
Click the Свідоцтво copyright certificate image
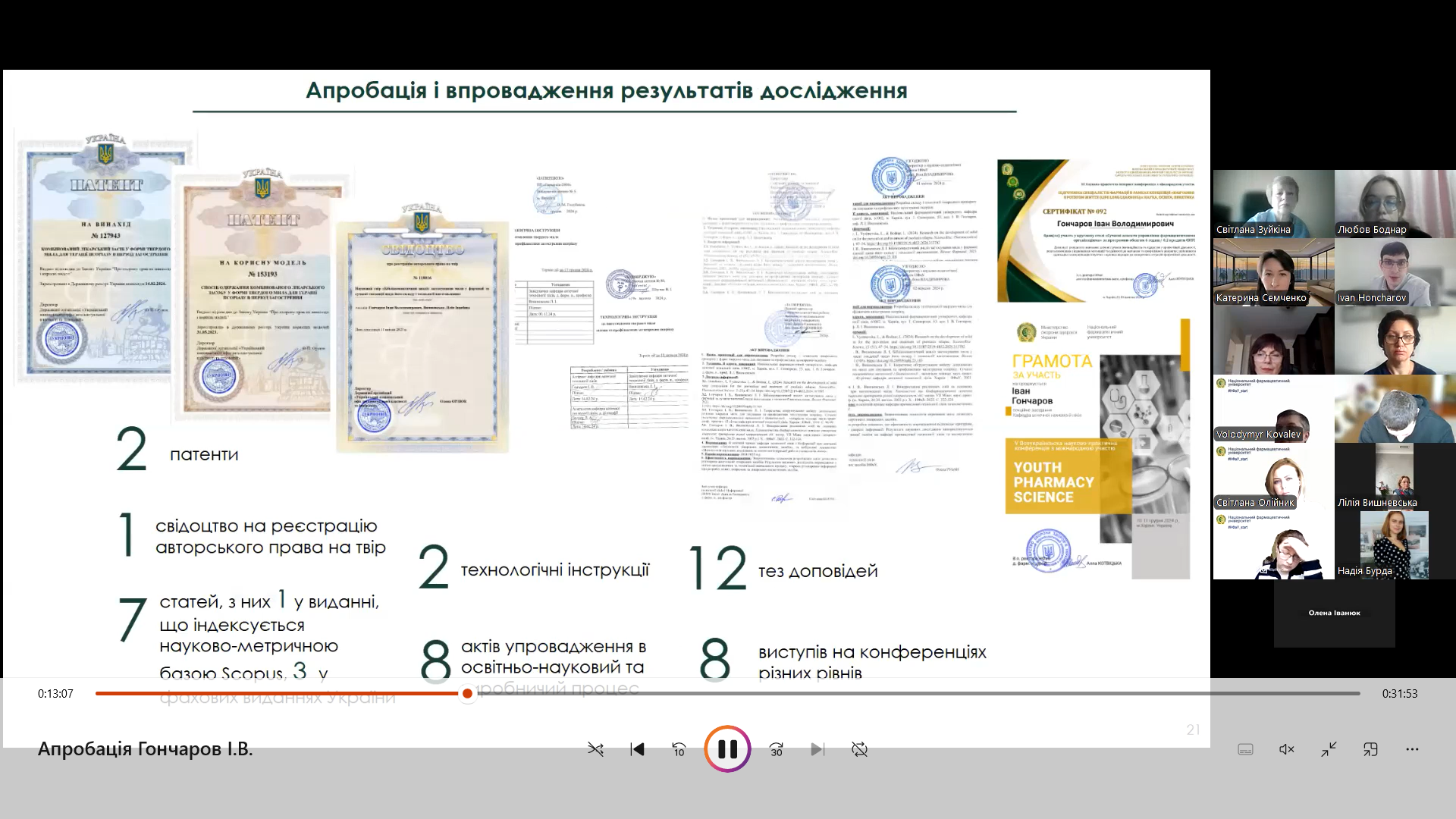[x=422, y=326]
